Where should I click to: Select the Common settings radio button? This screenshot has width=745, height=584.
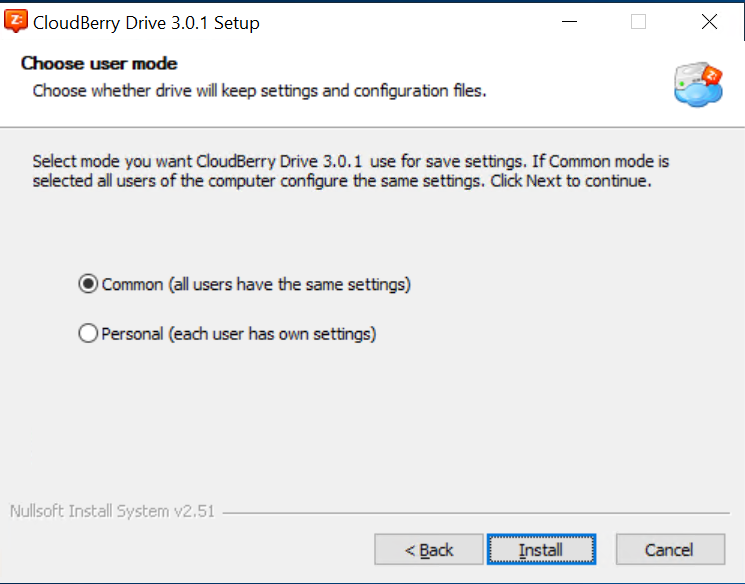coord(88,284)
